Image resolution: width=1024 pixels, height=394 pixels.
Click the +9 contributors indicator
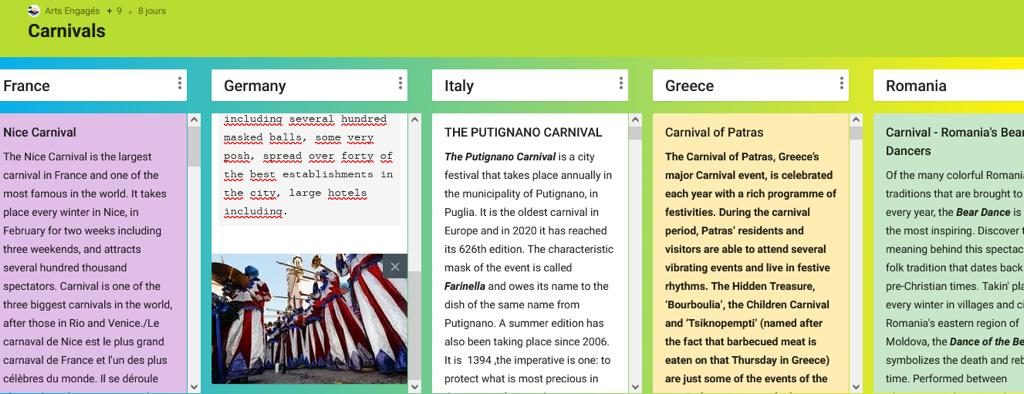pos(114,11)
